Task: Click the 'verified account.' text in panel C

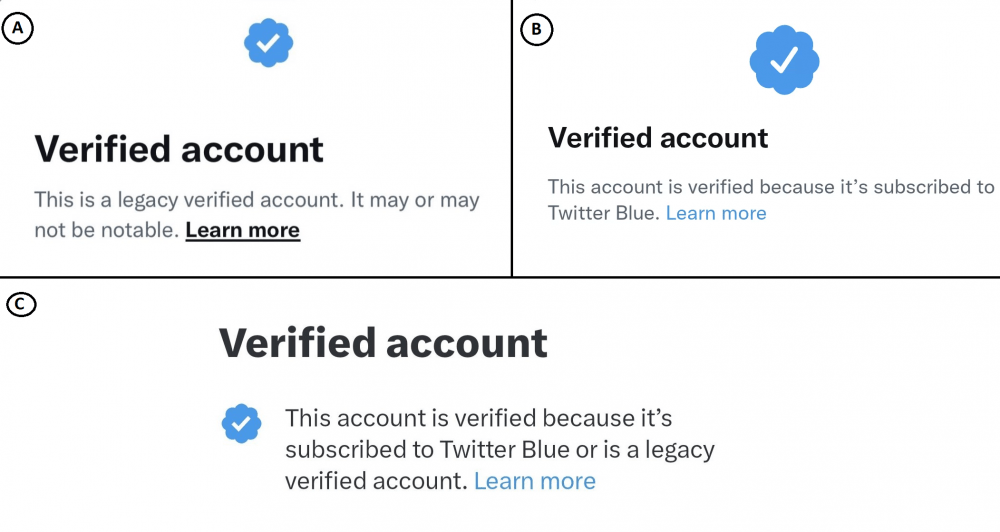Action: [x=376, y=481]
